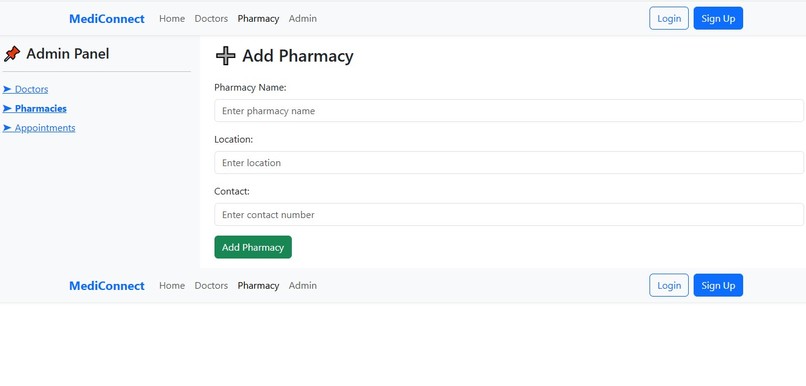
Task: Select Pharmacy in the bottom navbar
Action: pos(258,285)
